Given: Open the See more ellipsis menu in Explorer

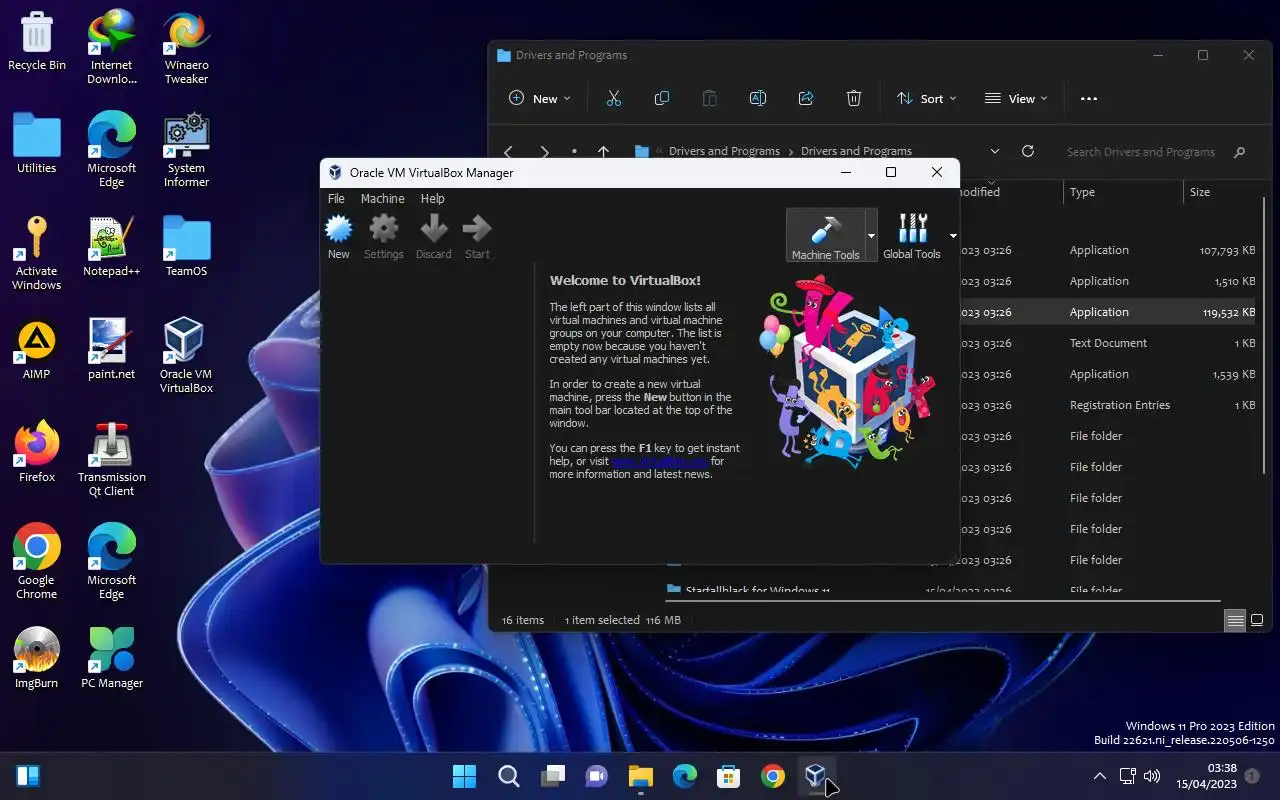Looking at the screenshot, I should [x=1089, y=98].
